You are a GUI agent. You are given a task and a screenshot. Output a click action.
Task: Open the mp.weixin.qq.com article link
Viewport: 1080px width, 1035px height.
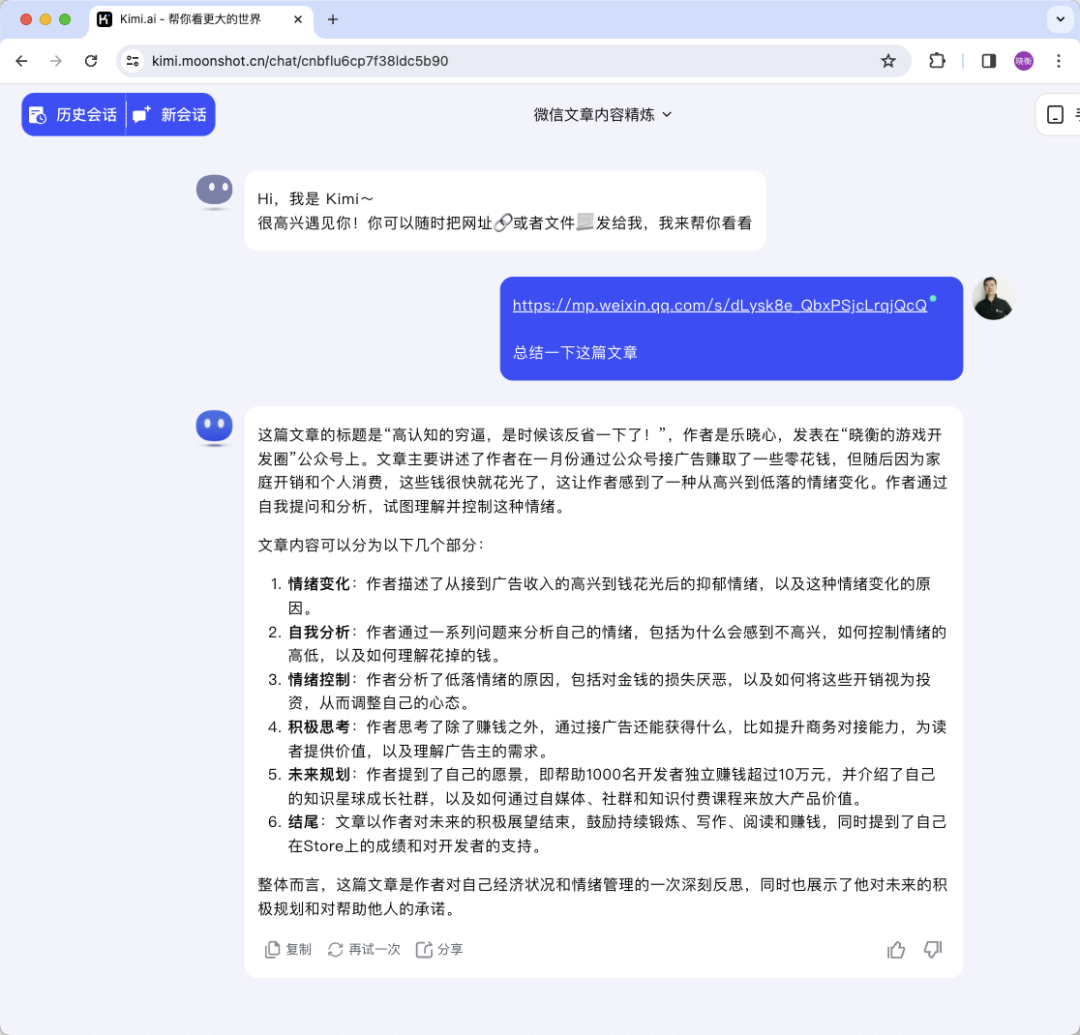point(720,305)
